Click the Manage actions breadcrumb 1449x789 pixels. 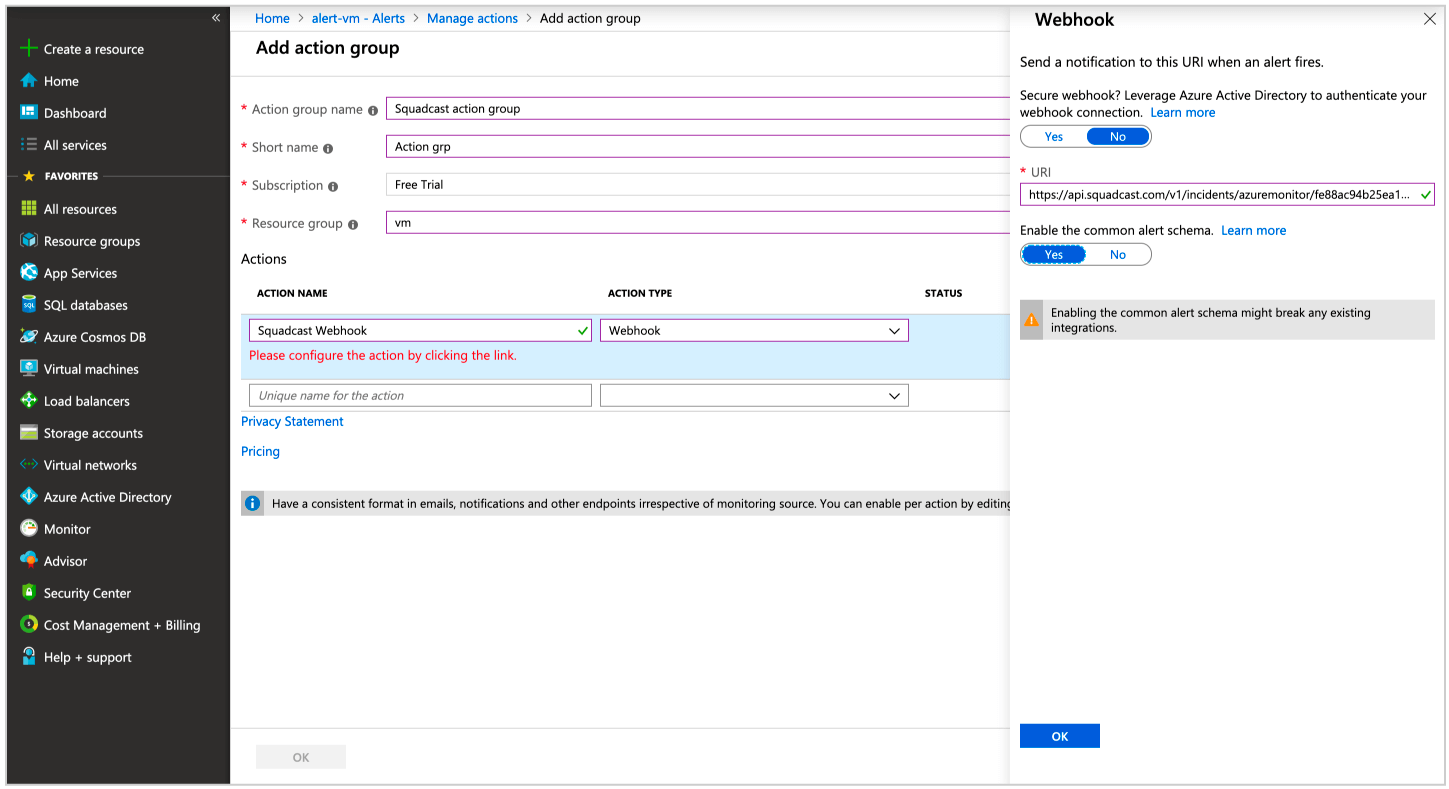(472, 18)
